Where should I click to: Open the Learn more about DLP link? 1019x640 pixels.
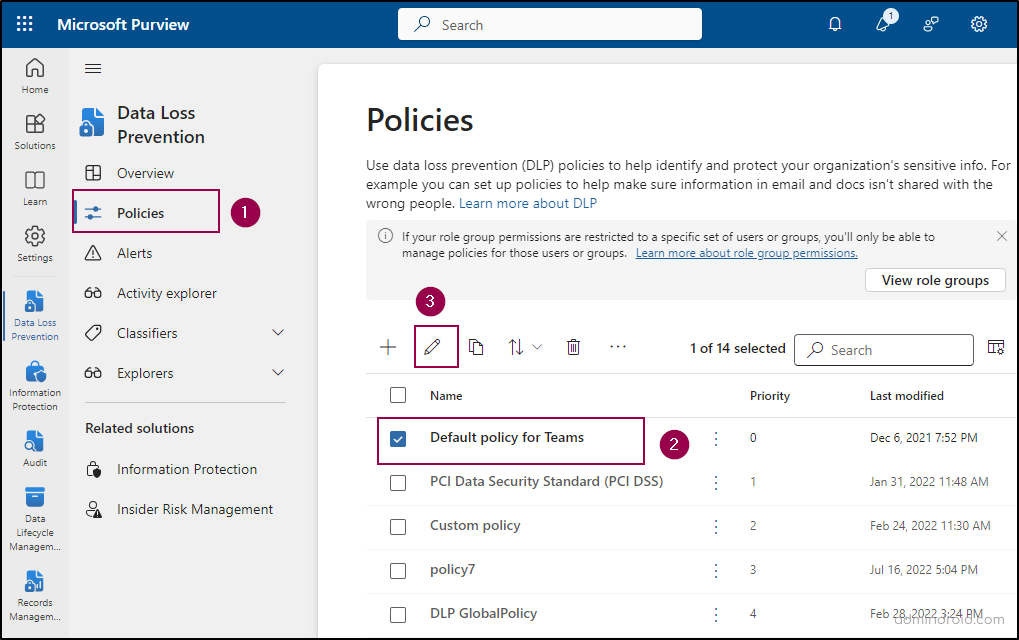528,203
